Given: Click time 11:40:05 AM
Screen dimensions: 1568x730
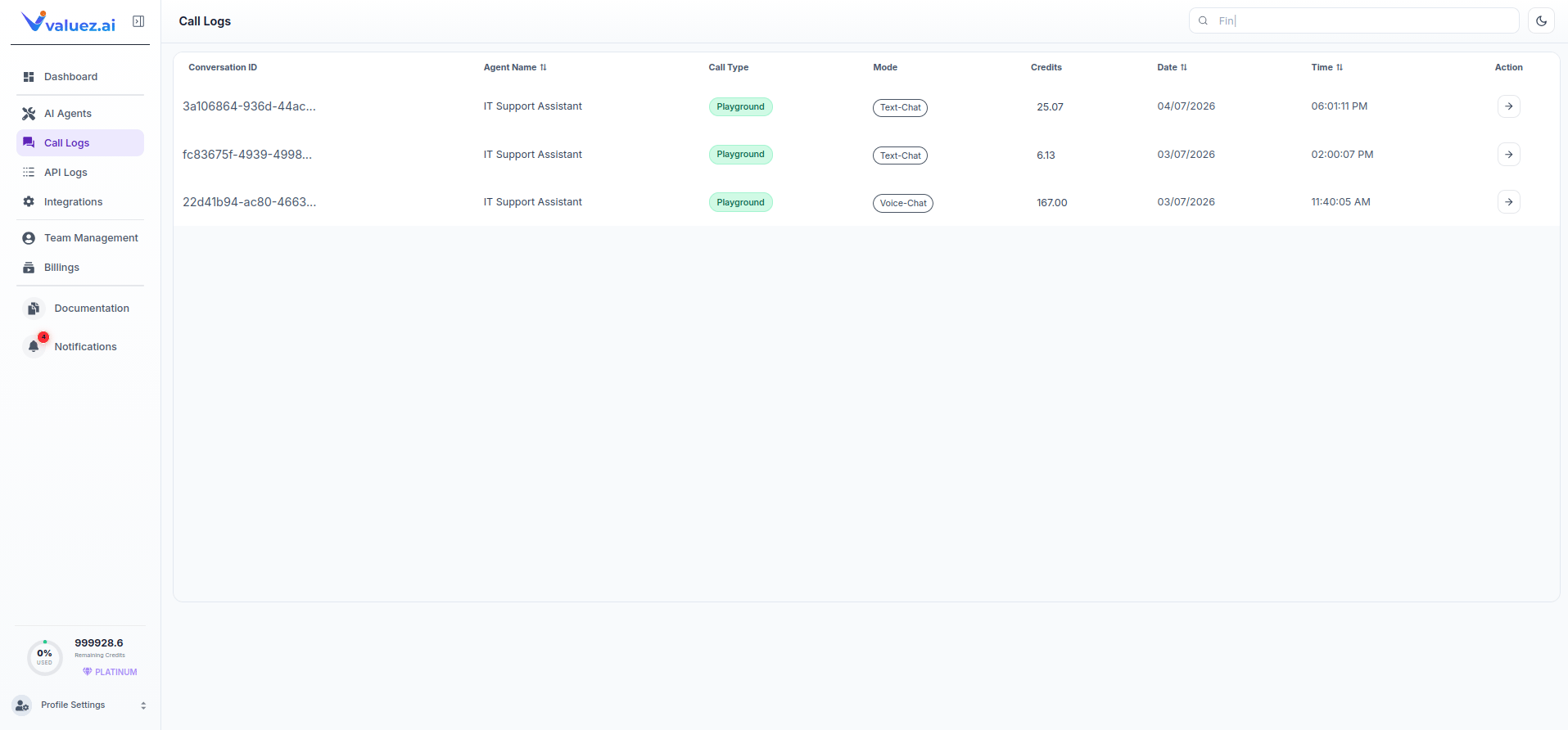Looking at the screenshot, I should [1340, 202].
